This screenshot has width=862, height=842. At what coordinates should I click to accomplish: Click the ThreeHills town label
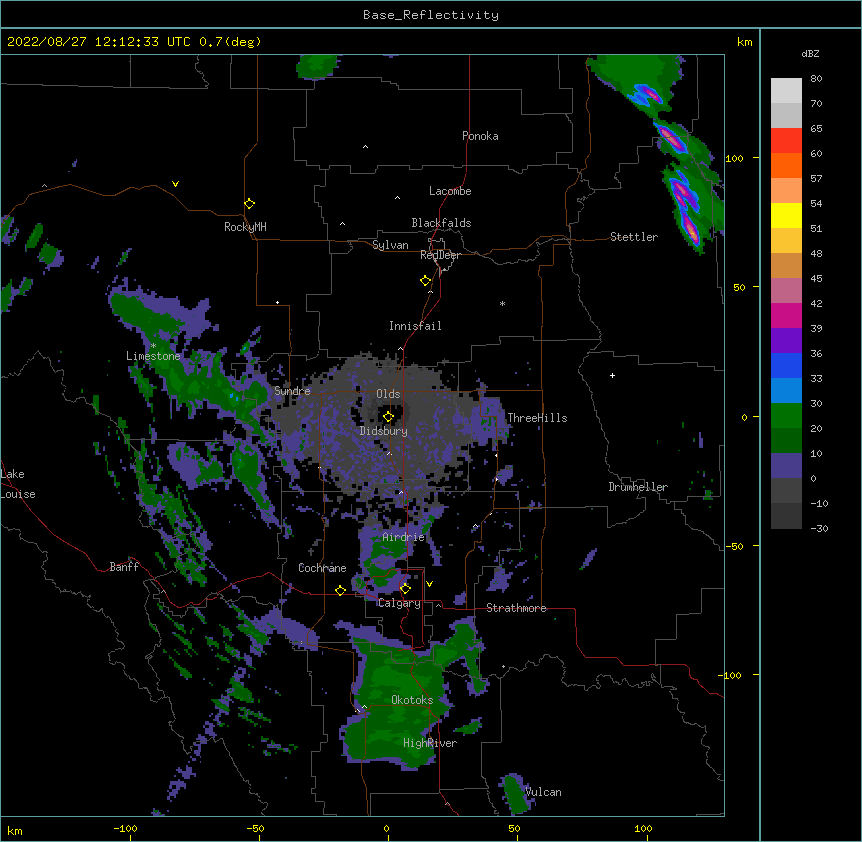pyautogui.click(x=537, y=418)
